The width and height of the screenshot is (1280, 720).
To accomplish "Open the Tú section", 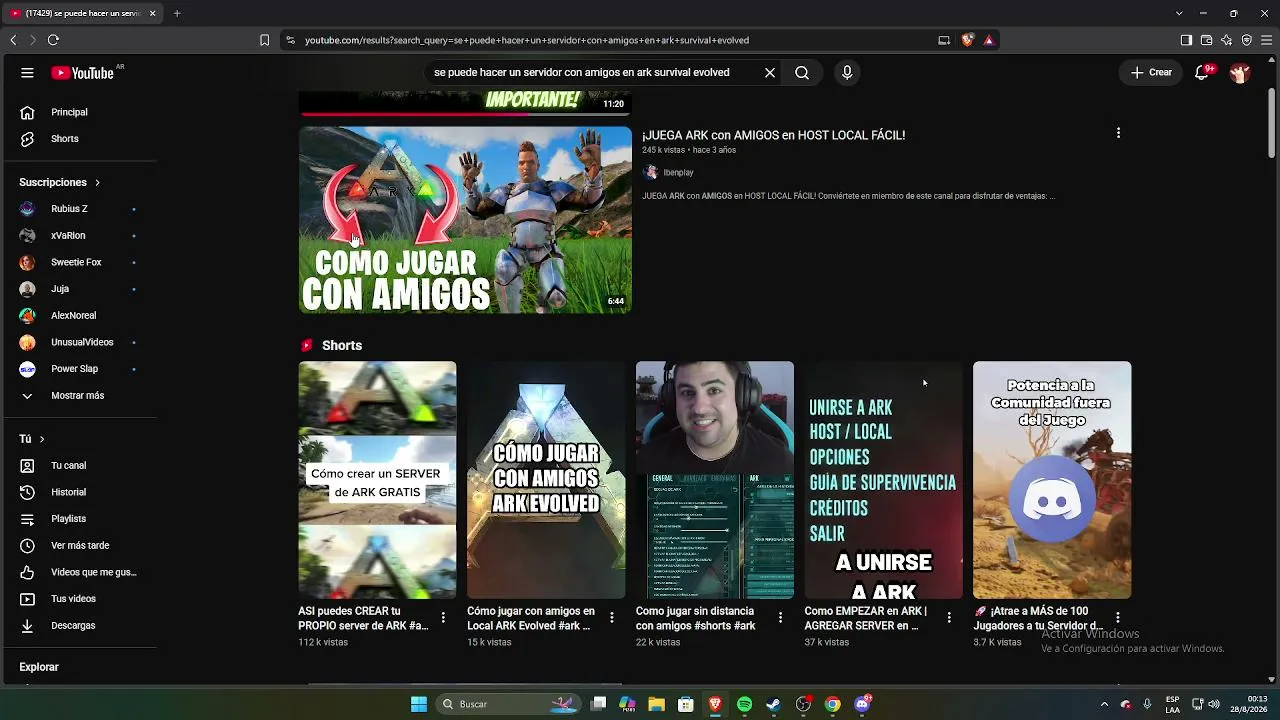I will (x=32, y=439).
